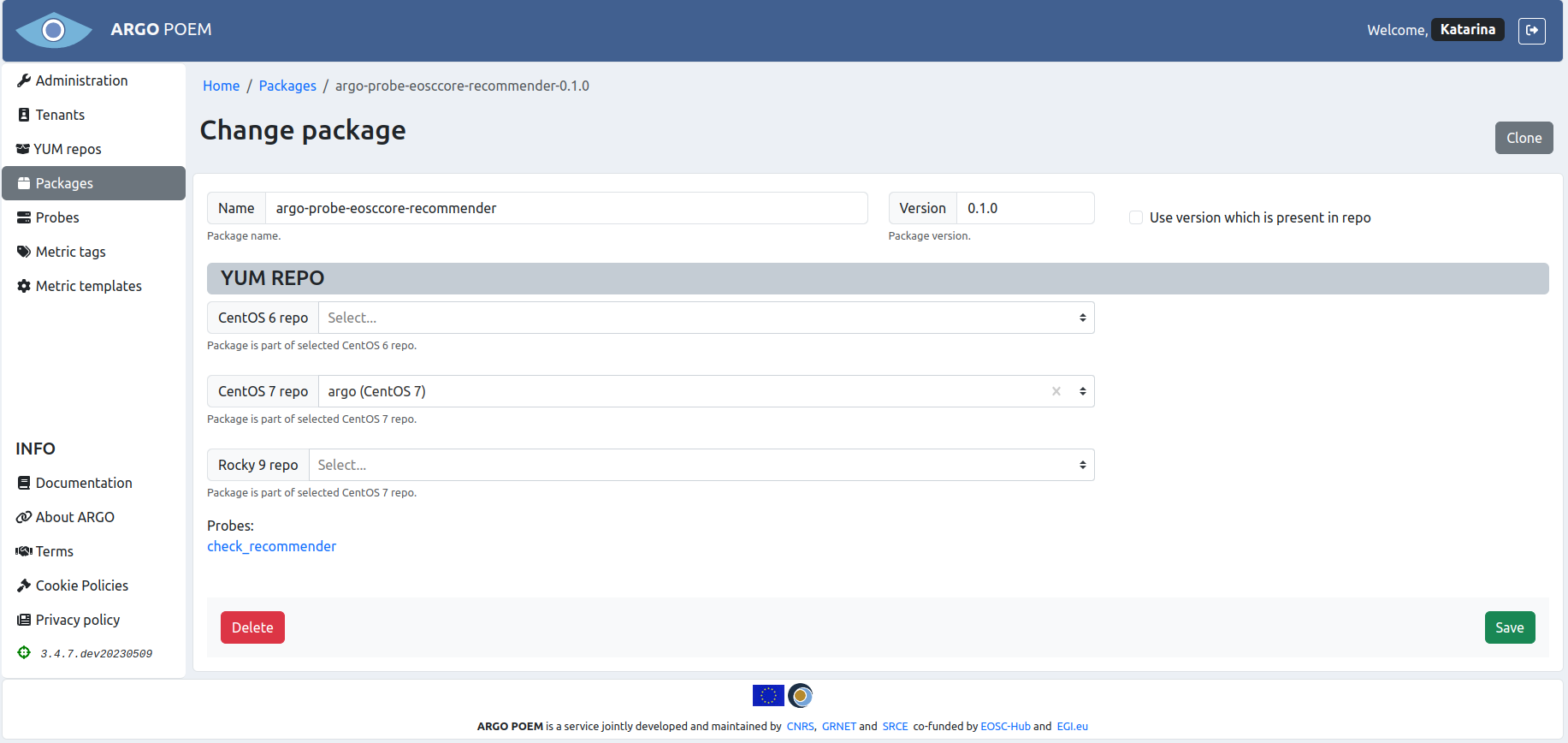Click the EOSC-Hub round logo in footer
1568x743 pixels.
(800, 695)
